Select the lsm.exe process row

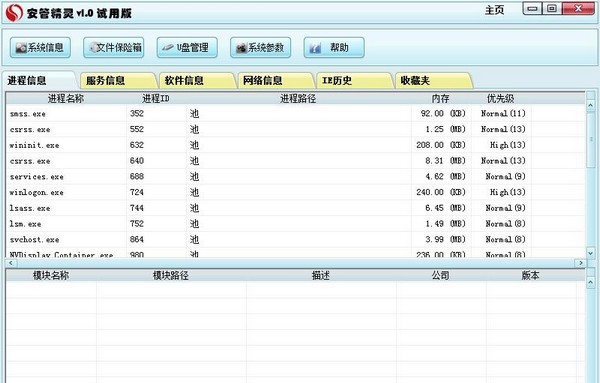[295, 223]
